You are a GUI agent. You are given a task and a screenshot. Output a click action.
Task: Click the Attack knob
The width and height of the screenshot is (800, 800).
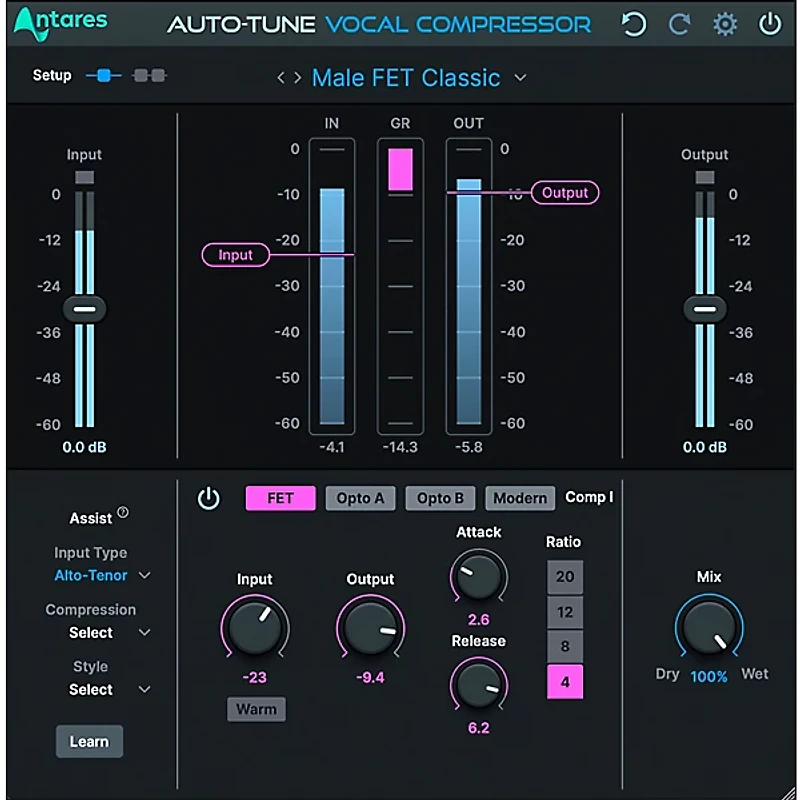tap(479, 577)
